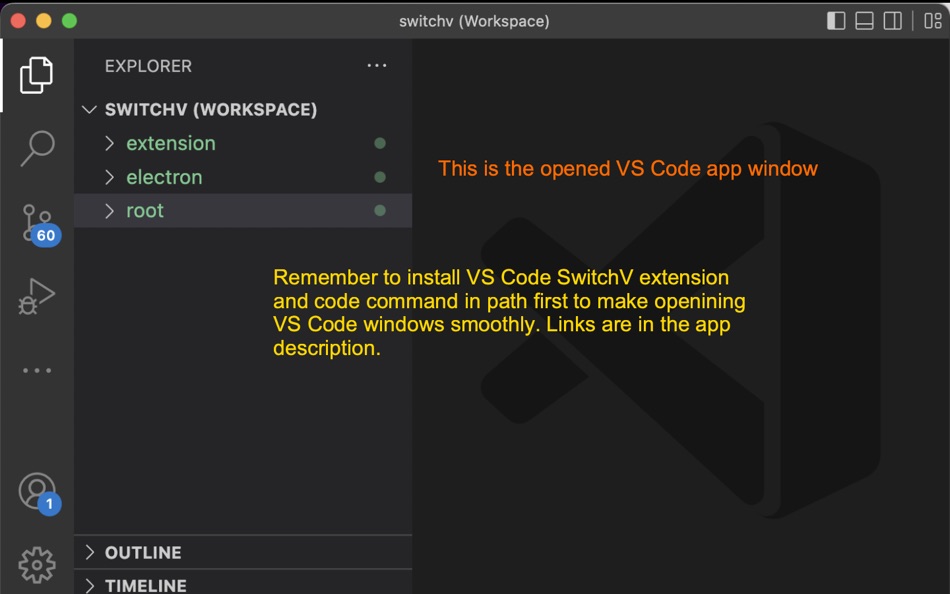The width and height of the screenshot is (950, 594).
Task: Click the git status dot beside root
Action: [x=380, y=210]
